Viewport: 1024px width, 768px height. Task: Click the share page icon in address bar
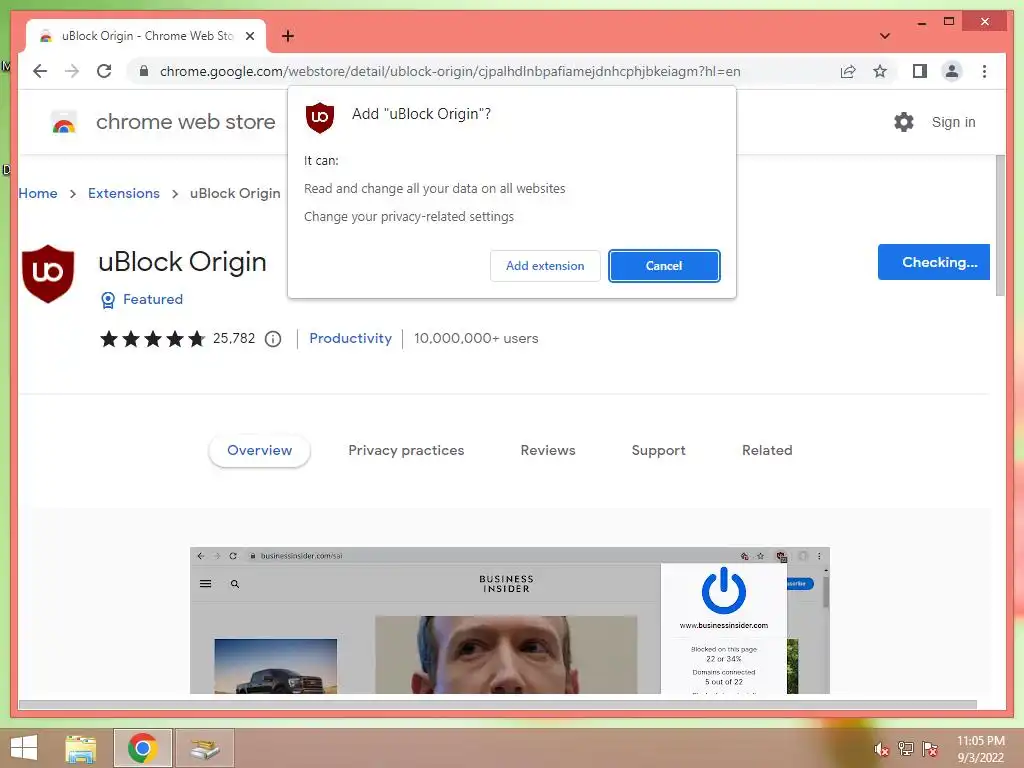[848, 71]
